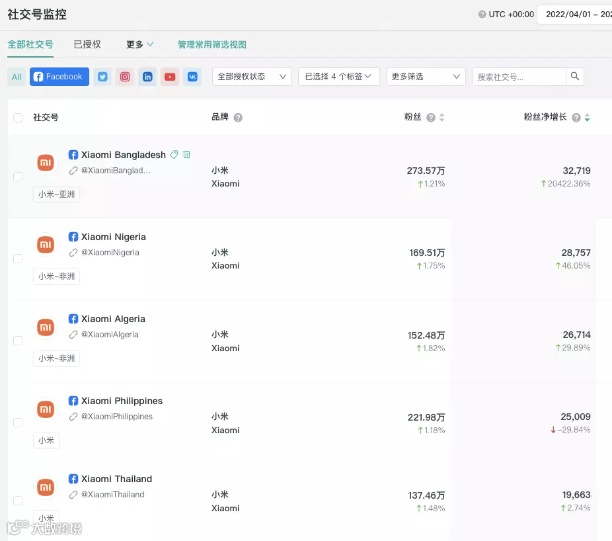Open Xiaomi Thailand account name
Viewport: 612px width, 541px height.
(117, 479)
